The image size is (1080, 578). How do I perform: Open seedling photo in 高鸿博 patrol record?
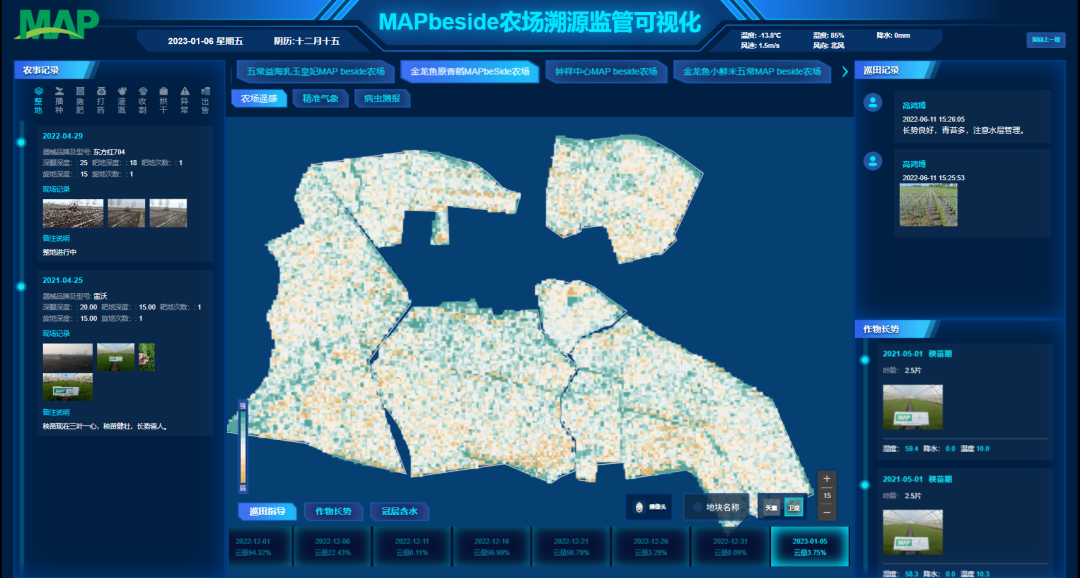click(x=928, y=205)
